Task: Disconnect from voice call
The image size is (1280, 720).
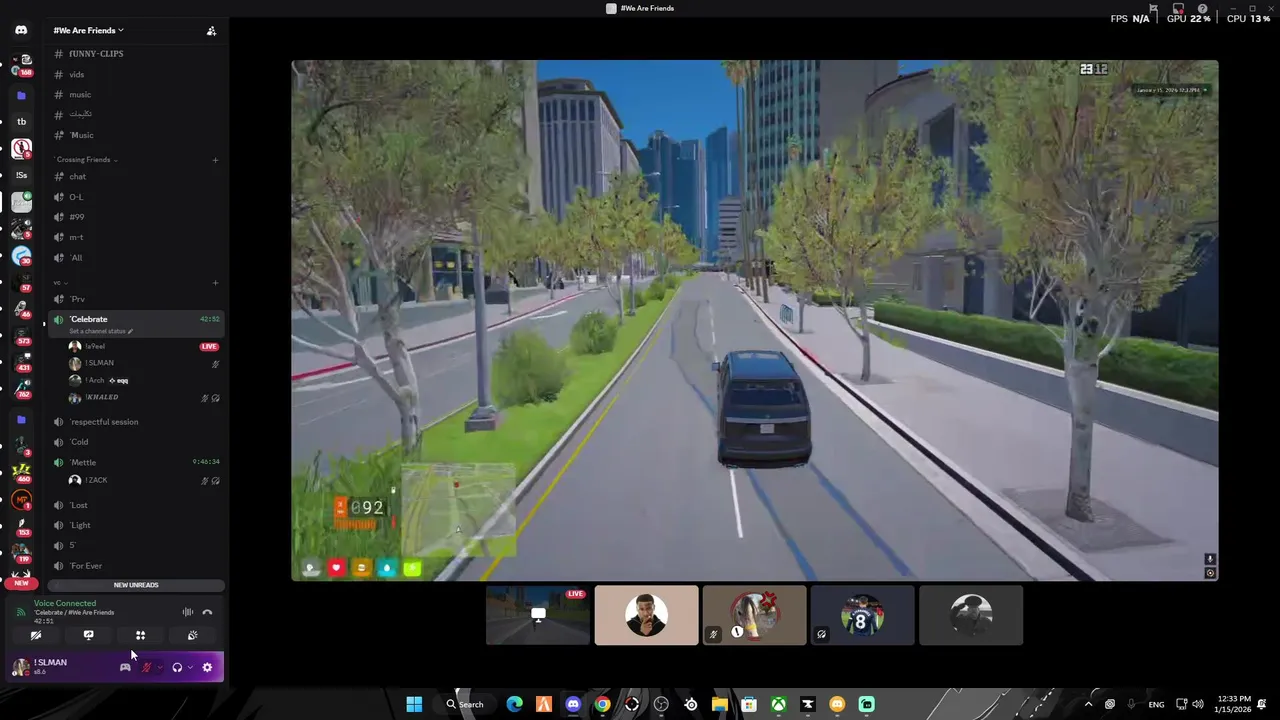Action: point(207,612)
